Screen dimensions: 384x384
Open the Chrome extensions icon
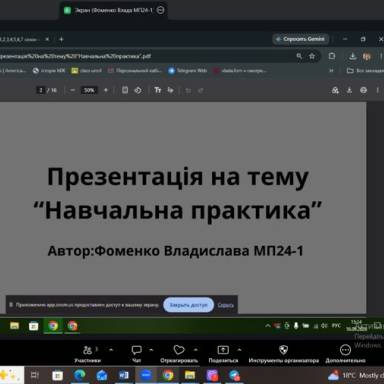click(332, 56)
